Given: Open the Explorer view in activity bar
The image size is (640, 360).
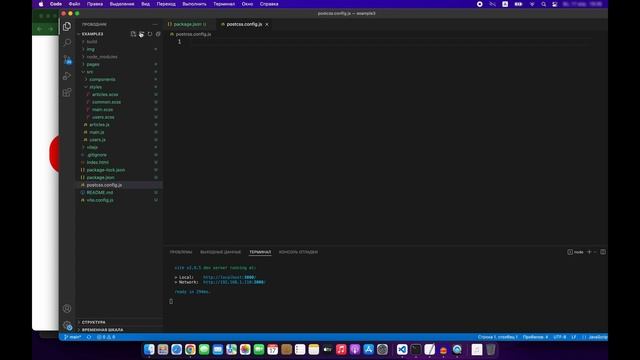Looking at the screenshot, I should pyautogui.click(x=67, y=27).
